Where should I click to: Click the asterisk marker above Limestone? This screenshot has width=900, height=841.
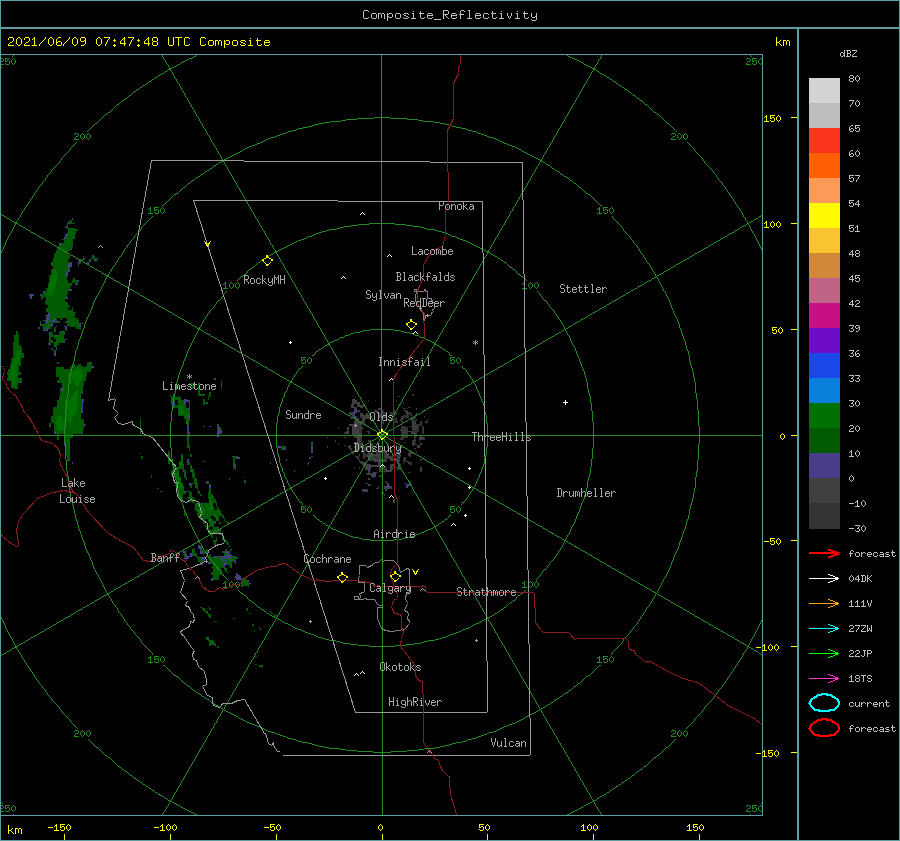[x=189, y=377]
